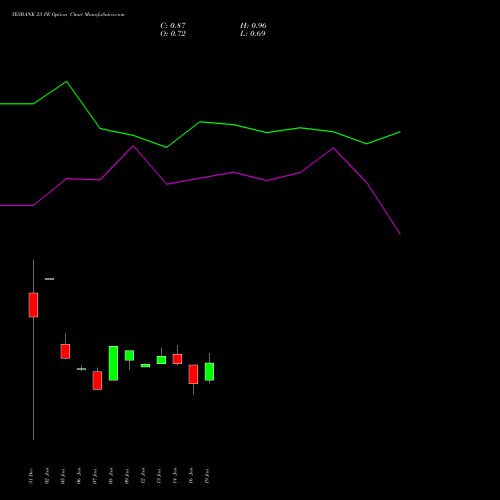Click the high value 'H: 0.96'
The width and height of the screenshot is (500, 500).
point(253,26)
